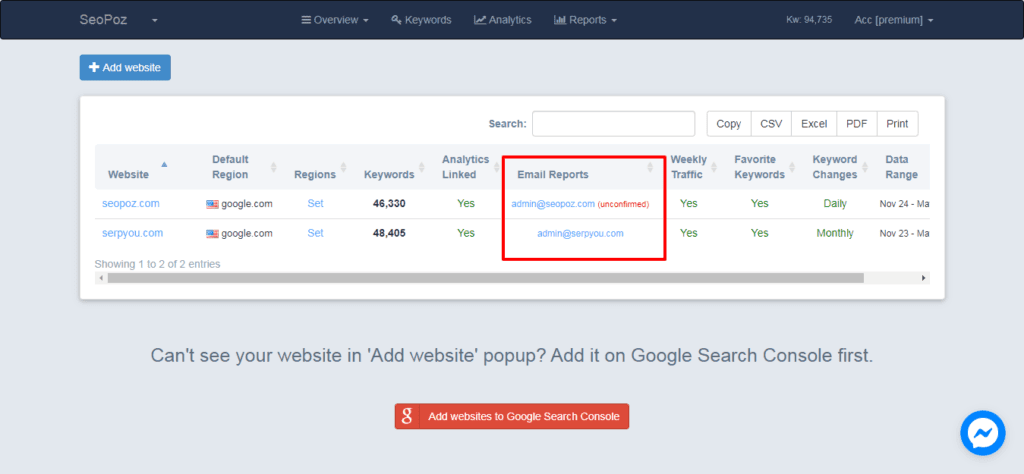Sort by Keyword Changes column arrows

click(864, 167)
